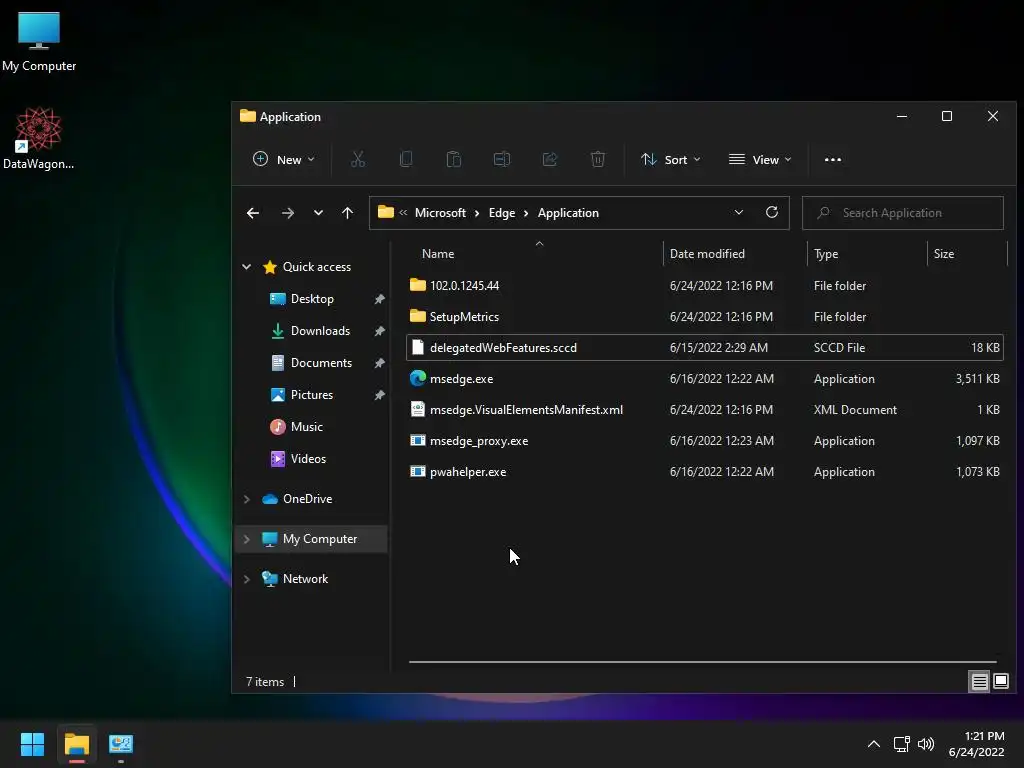Open the See more ellipsis menu
Viewport: 1024px width, 768px height.
833,159
